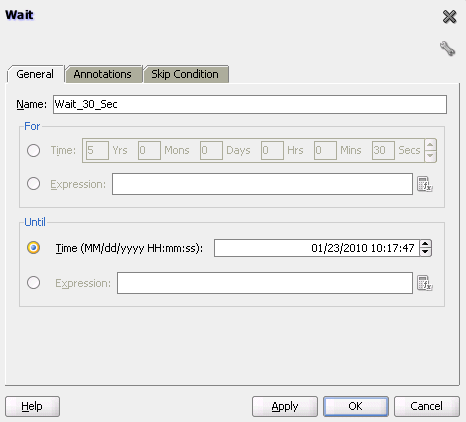466x422 pixels.
Task: Click the wrench settings icon
Action: click(447, 48)
